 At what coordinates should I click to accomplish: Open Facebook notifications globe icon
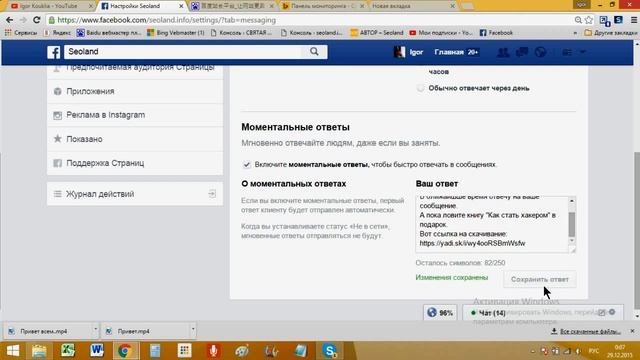tap(540, 52)
